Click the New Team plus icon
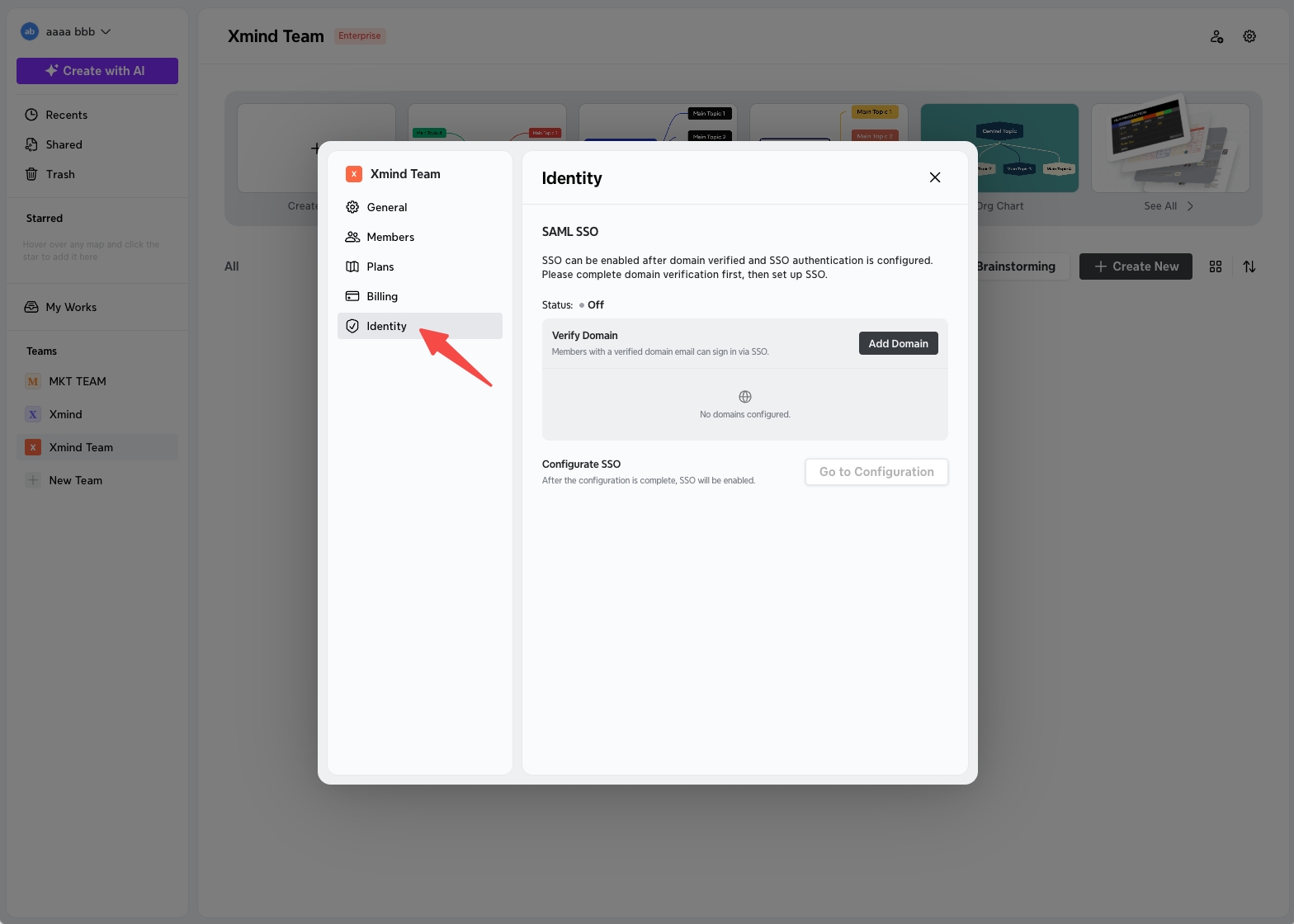The height and width of the screenshot is (924, 1294). (x=33, y=480)
